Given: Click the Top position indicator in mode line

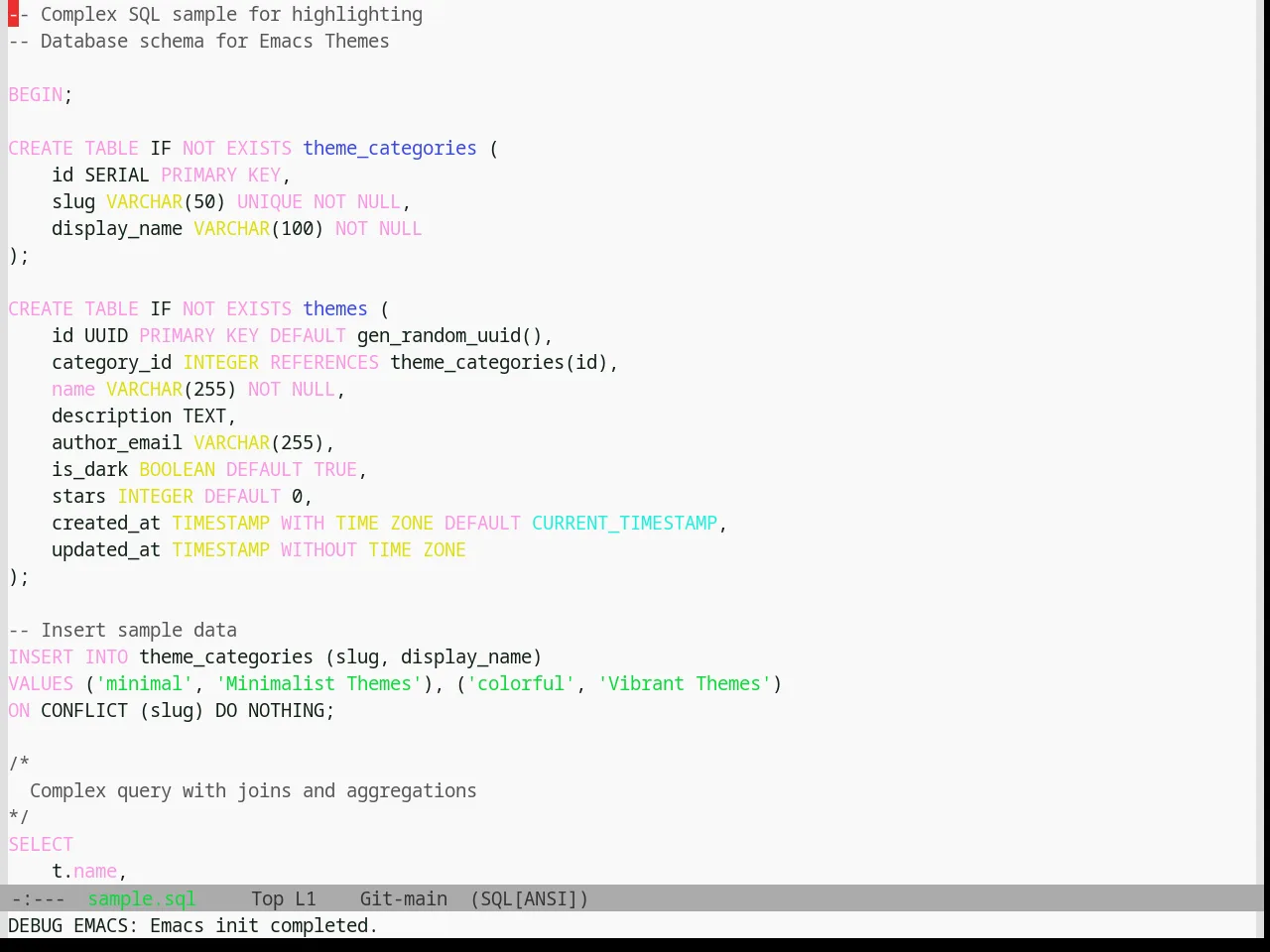Looking at the screenshot, I should click(267, 898).
